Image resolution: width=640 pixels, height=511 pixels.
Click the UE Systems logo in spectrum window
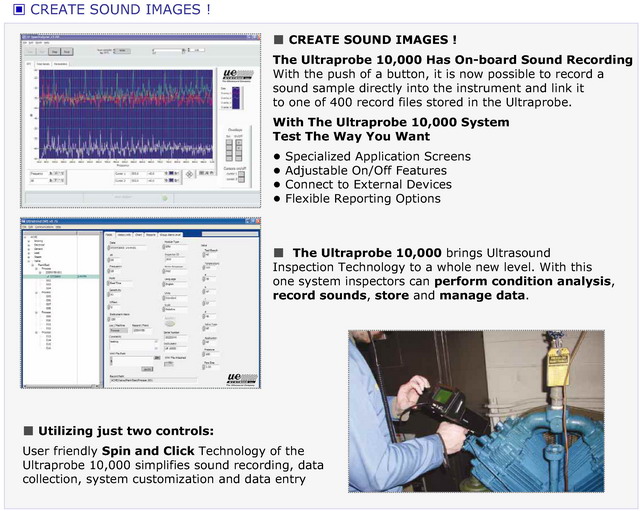(x=238, y=76)
